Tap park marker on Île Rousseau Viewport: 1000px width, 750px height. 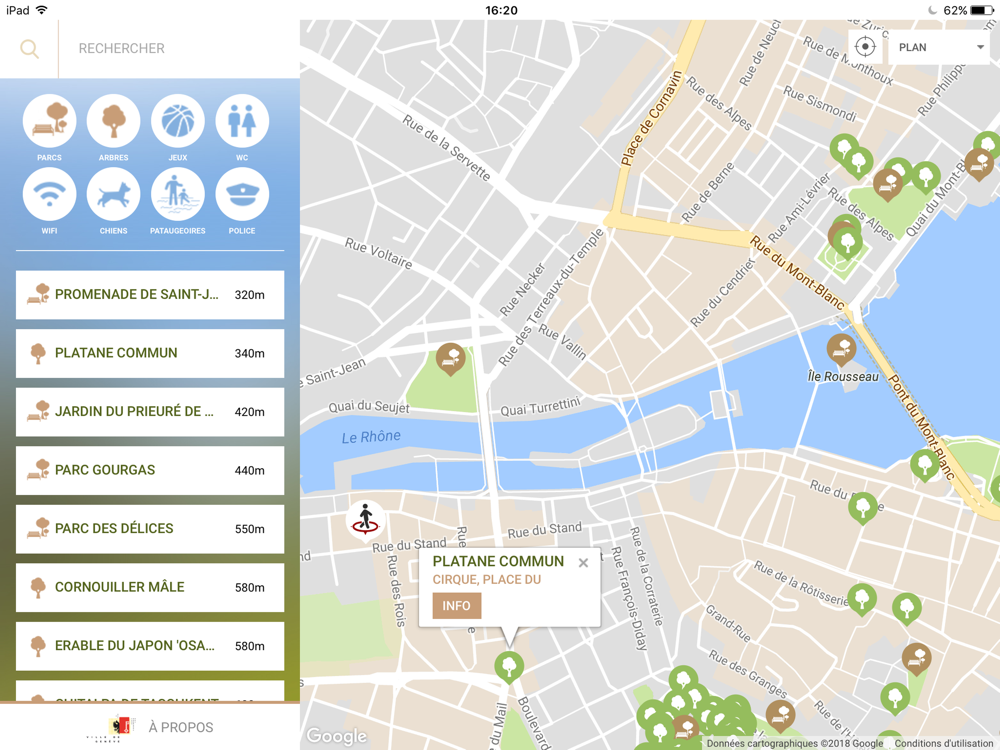(841, 349)
